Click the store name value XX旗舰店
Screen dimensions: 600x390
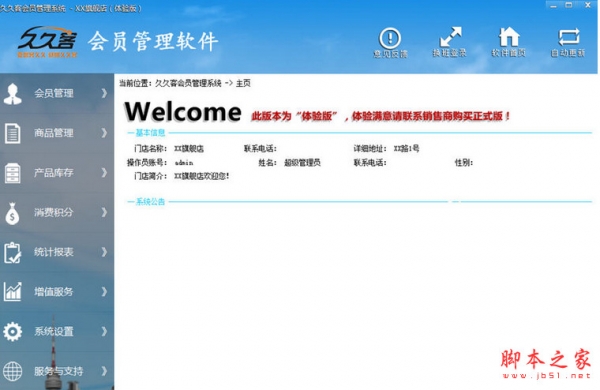click(x=189, y=148)
